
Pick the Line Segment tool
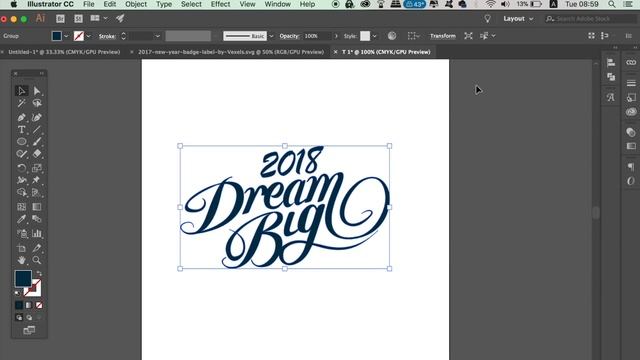pyautogui.click(x=37, y=130)
